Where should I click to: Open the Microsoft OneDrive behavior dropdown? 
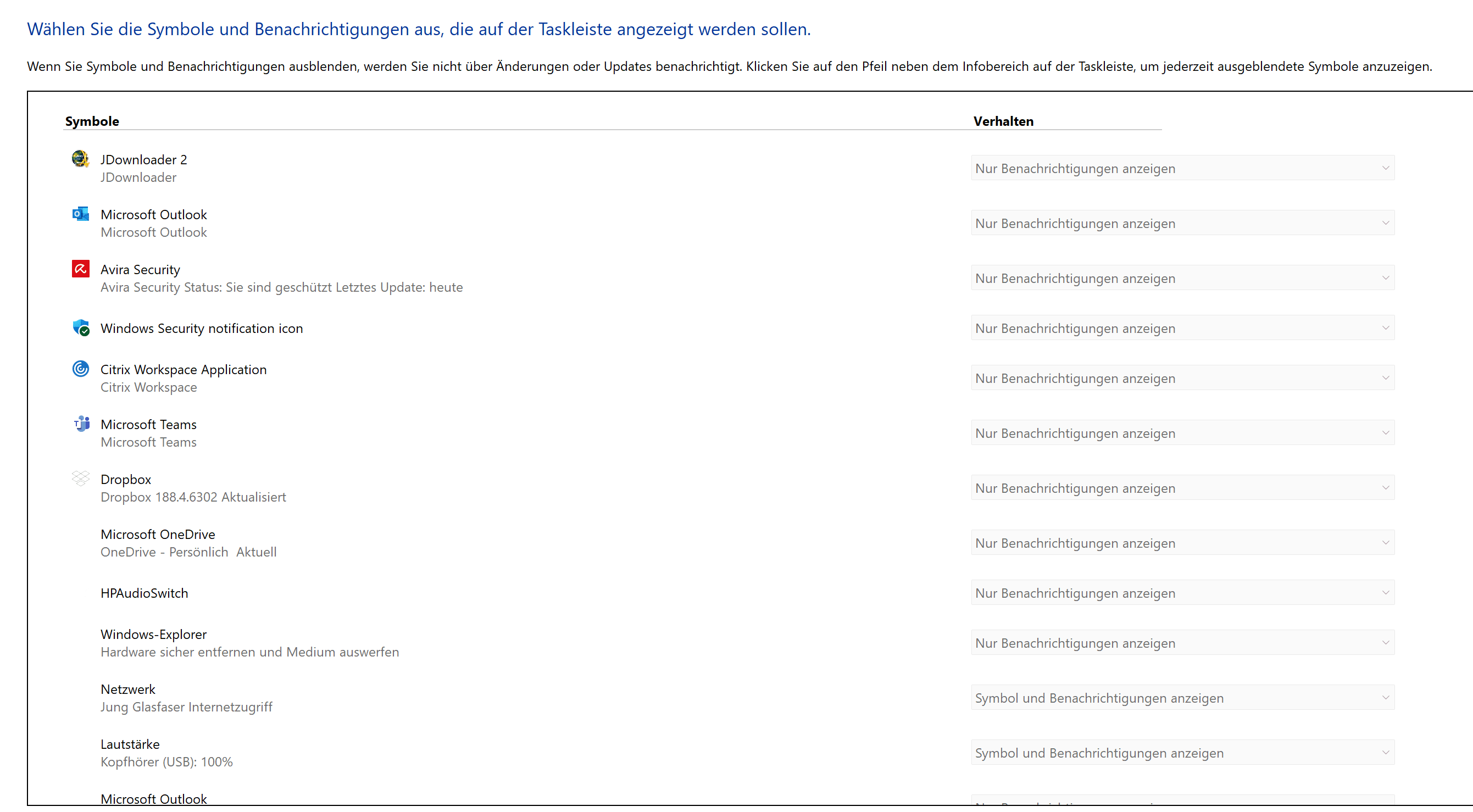[x=1182, y=543]
